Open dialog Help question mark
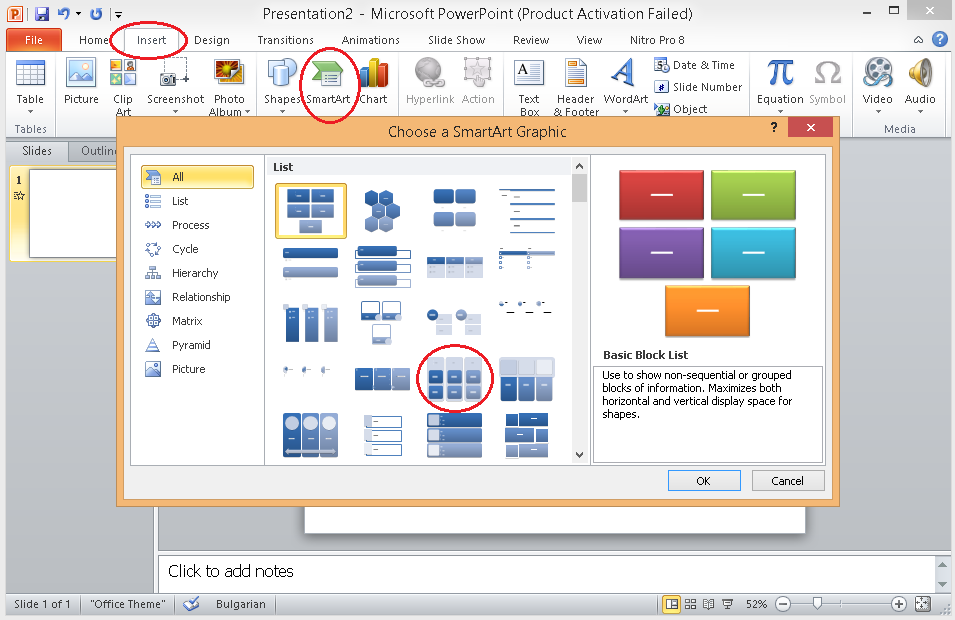The height and width of the screenshot is (620, 955). click(774, 128)
